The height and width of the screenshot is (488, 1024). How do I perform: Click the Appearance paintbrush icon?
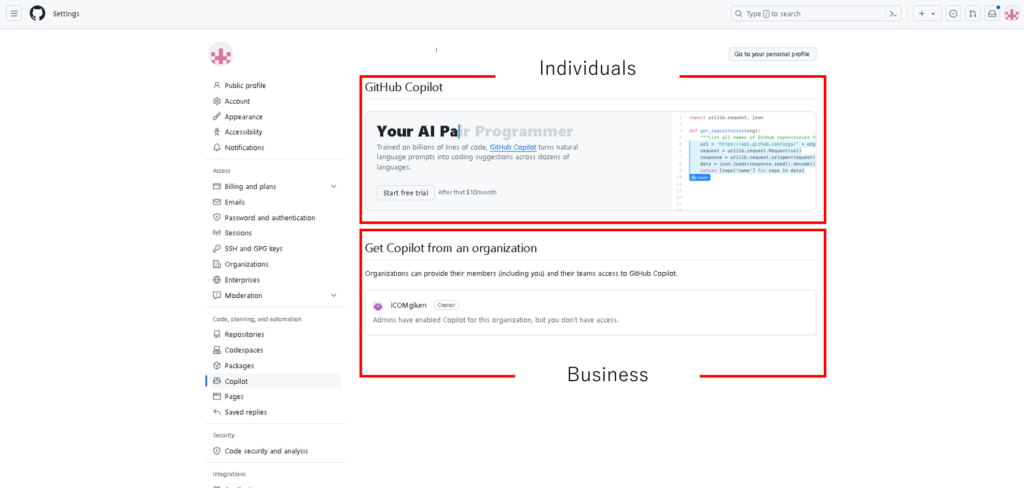point(217,117)
